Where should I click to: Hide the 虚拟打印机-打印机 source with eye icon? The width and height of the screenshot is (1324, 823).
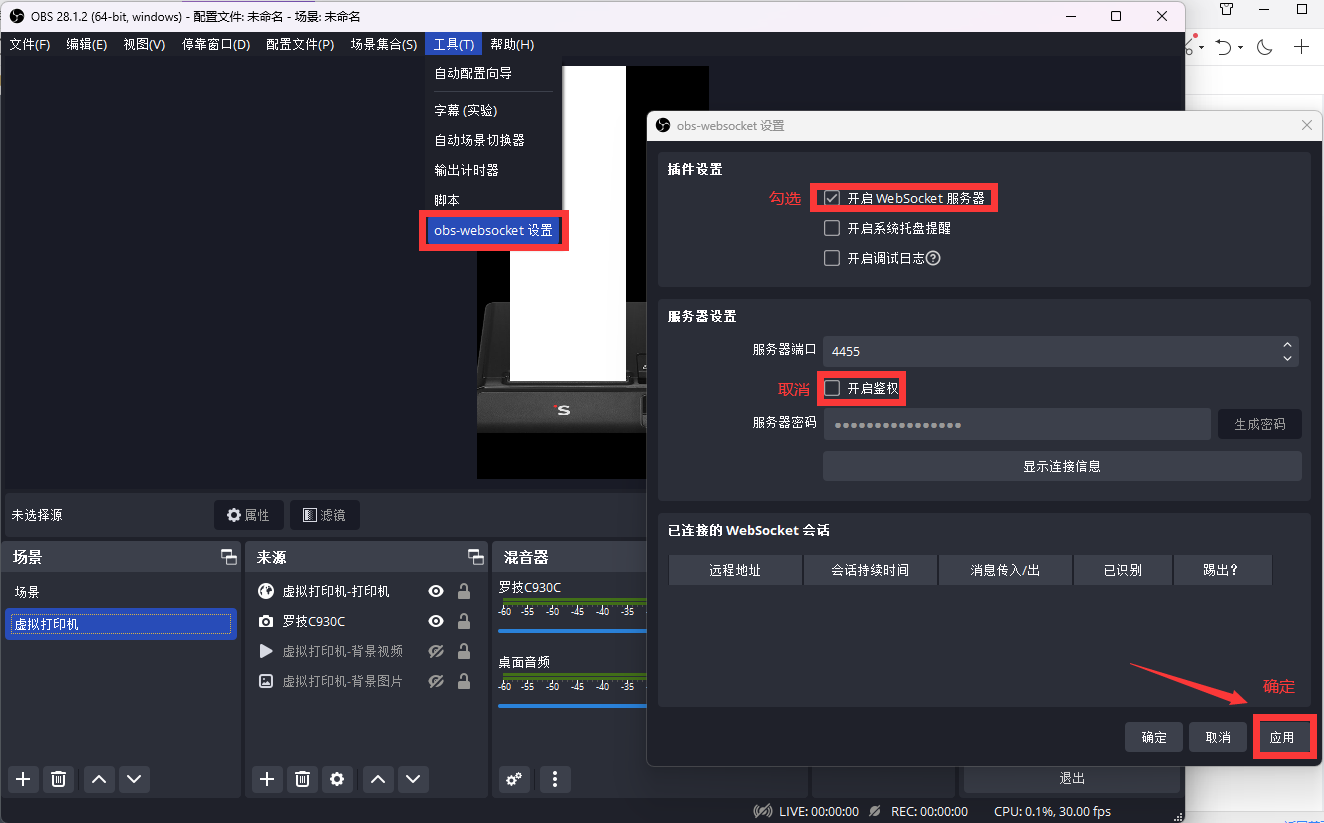(436, 591)
